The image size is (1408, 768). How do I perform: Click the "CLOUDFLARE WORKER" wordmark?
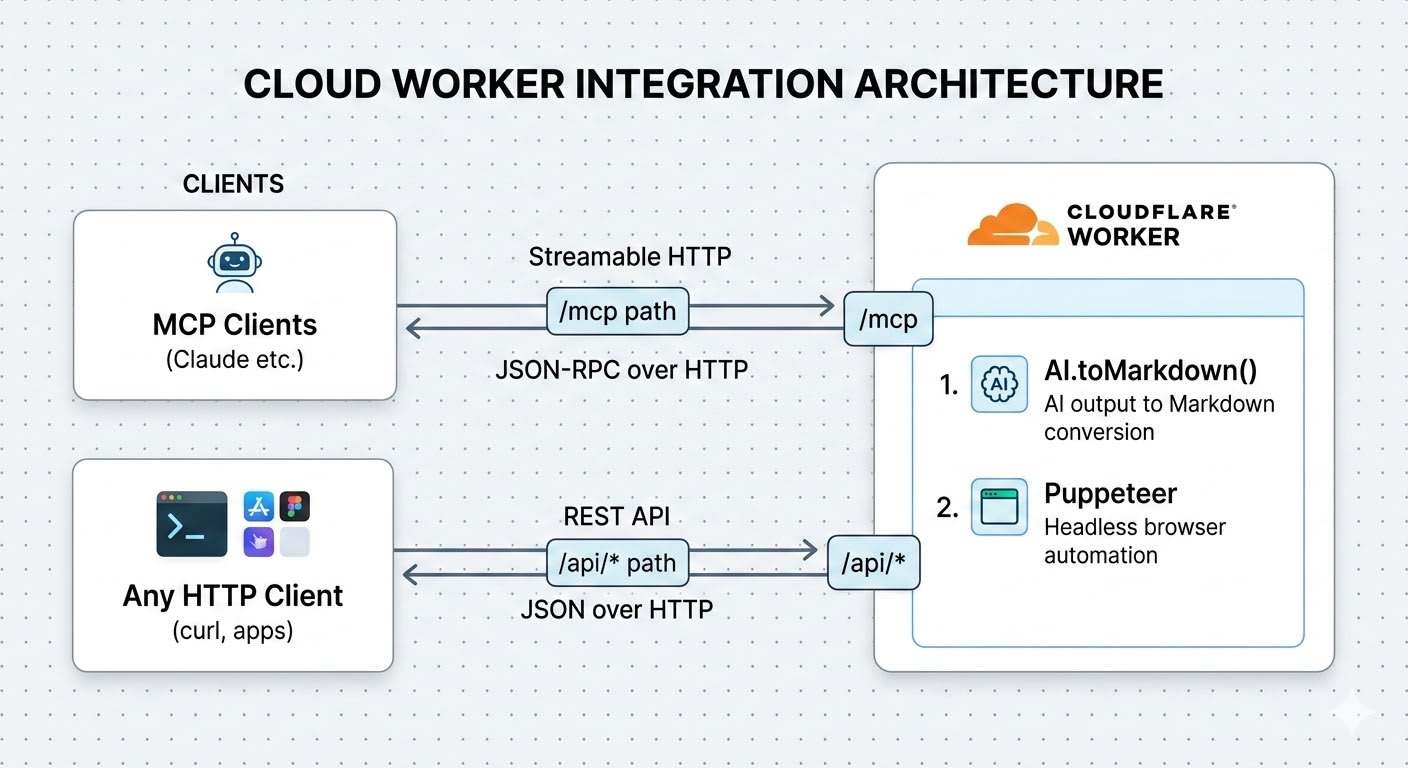point(1152,224)
